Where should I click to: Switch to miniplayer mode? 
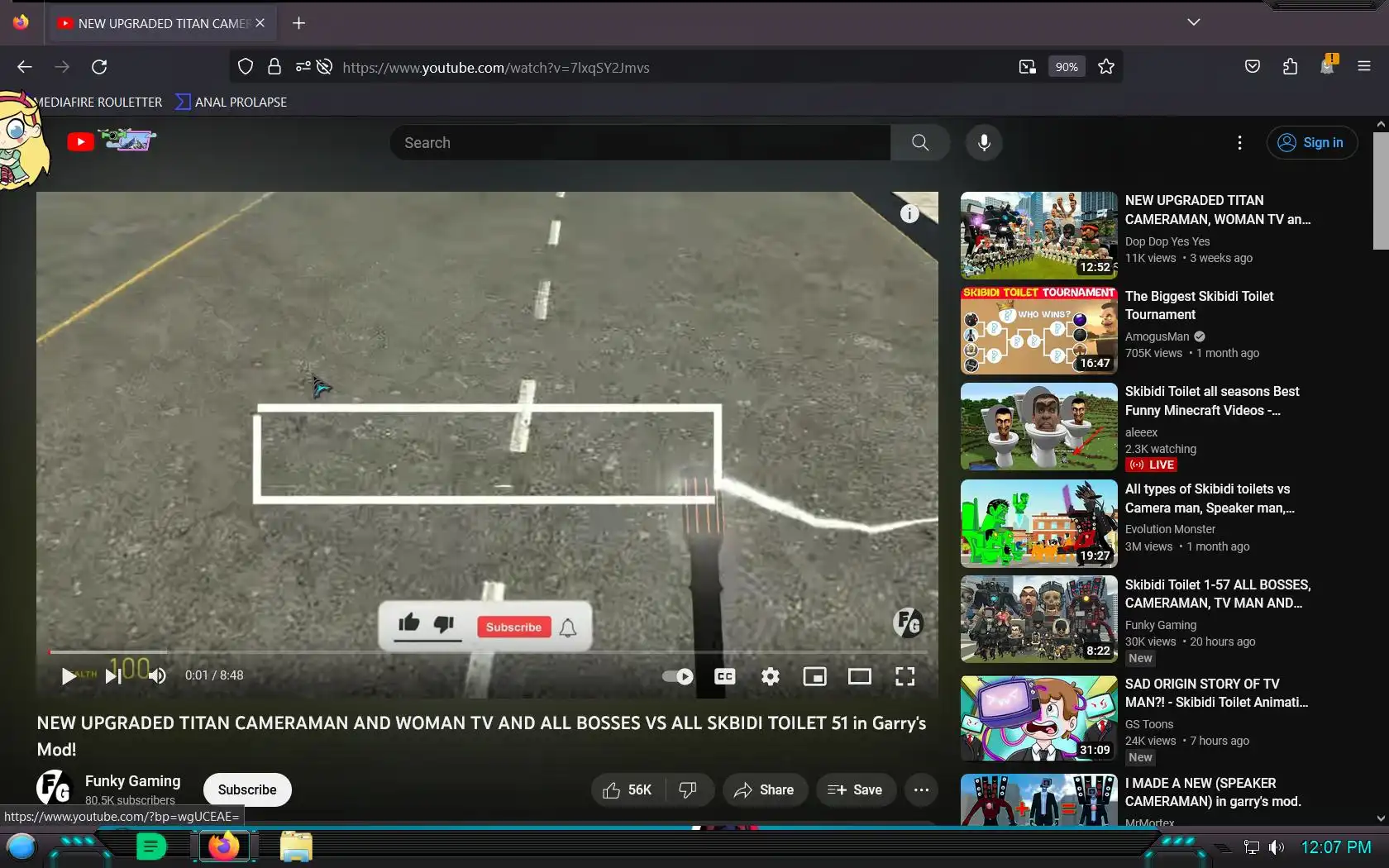click(815, 676)
